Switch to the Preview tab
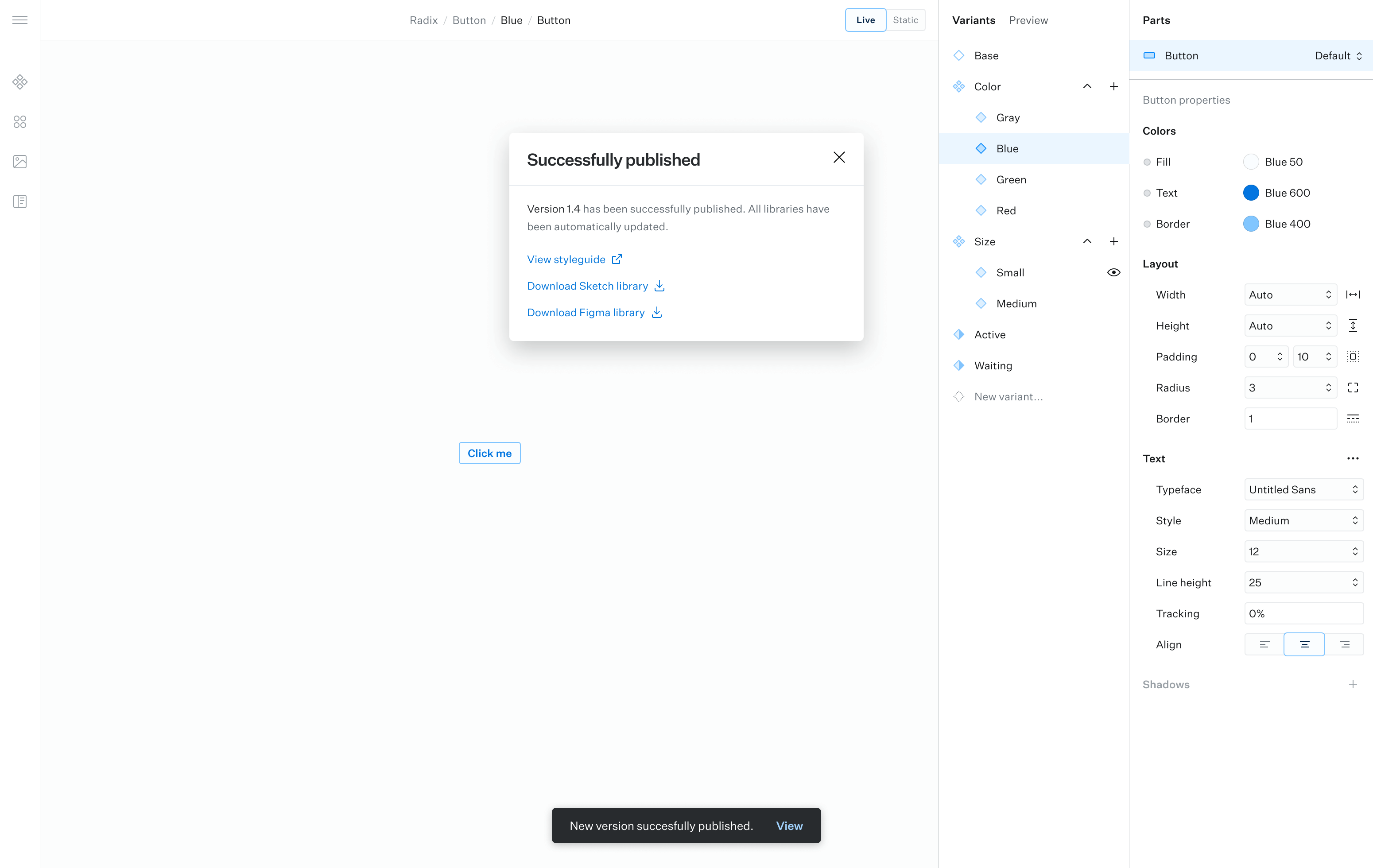Viewport: 1373px width, 868px height. click(1028, 20)
